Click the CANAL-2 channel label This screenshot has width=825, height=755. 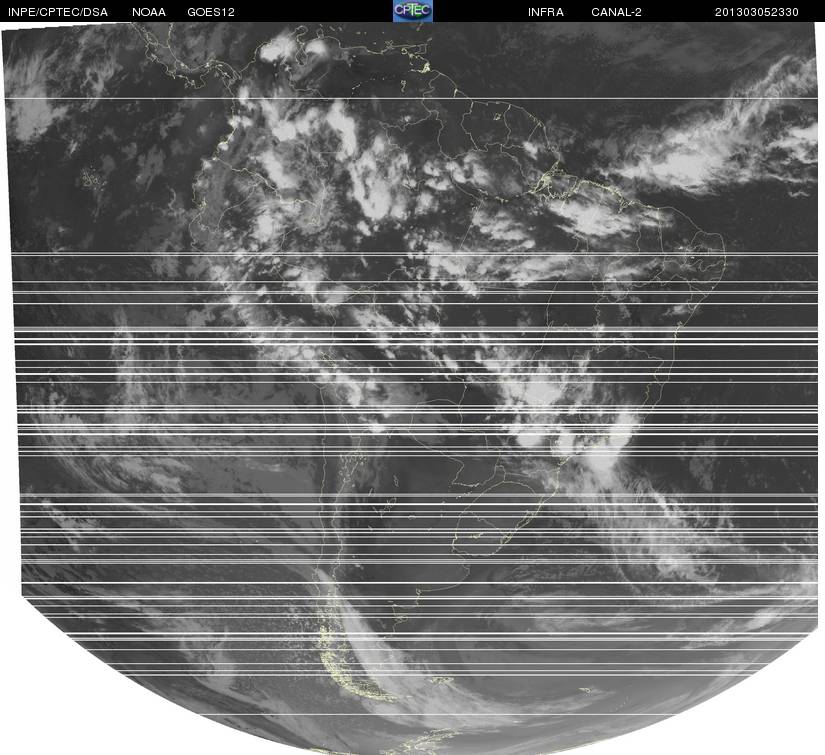tap(616, 12)
